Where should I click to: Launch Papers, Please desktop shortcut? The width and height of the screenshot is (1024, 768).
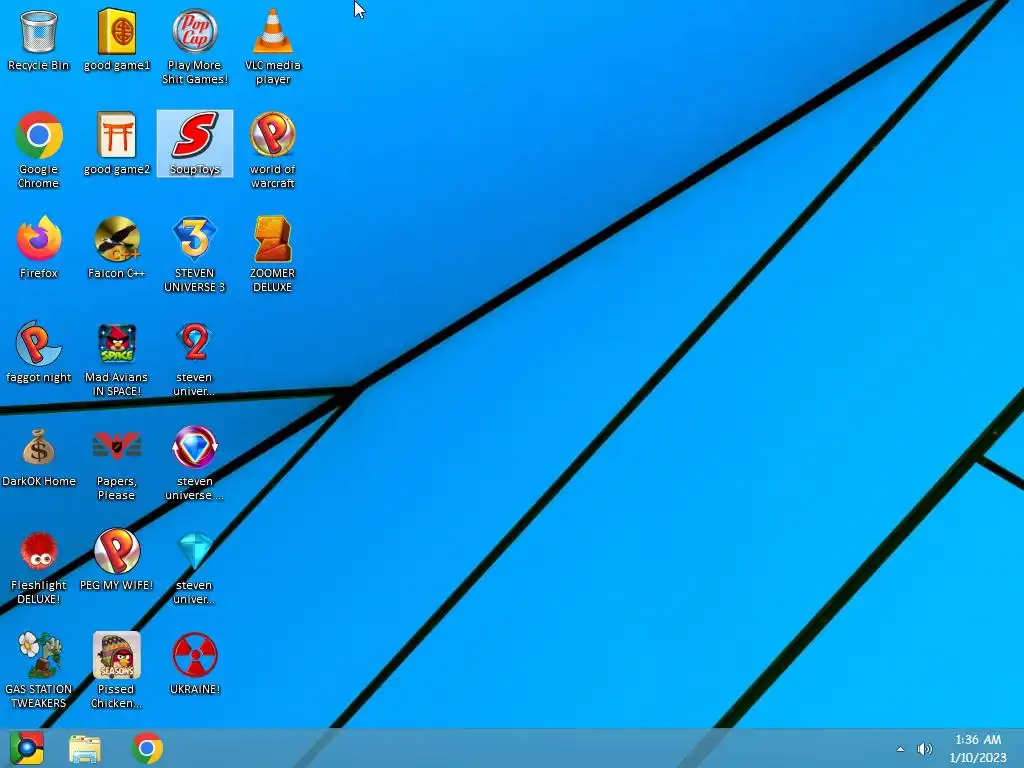point(117,462)
